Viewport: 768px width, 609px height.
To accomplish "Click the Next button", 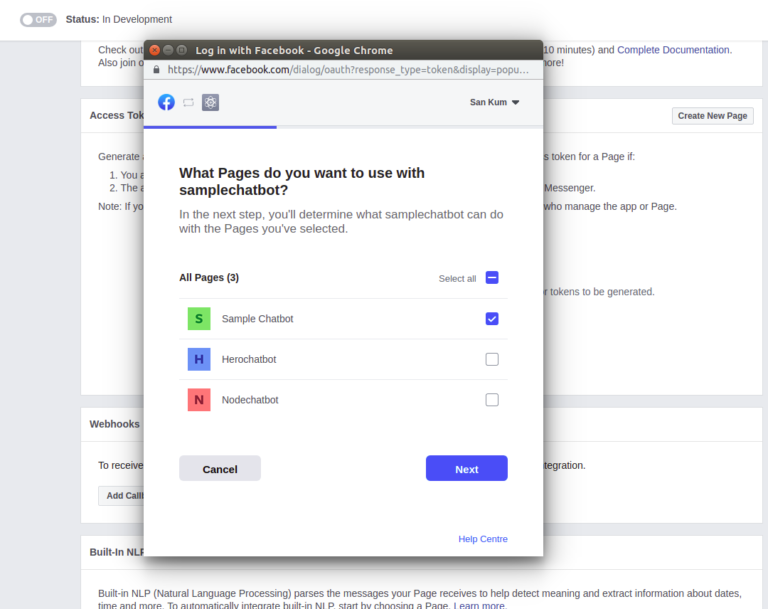I will click(466, 468).
